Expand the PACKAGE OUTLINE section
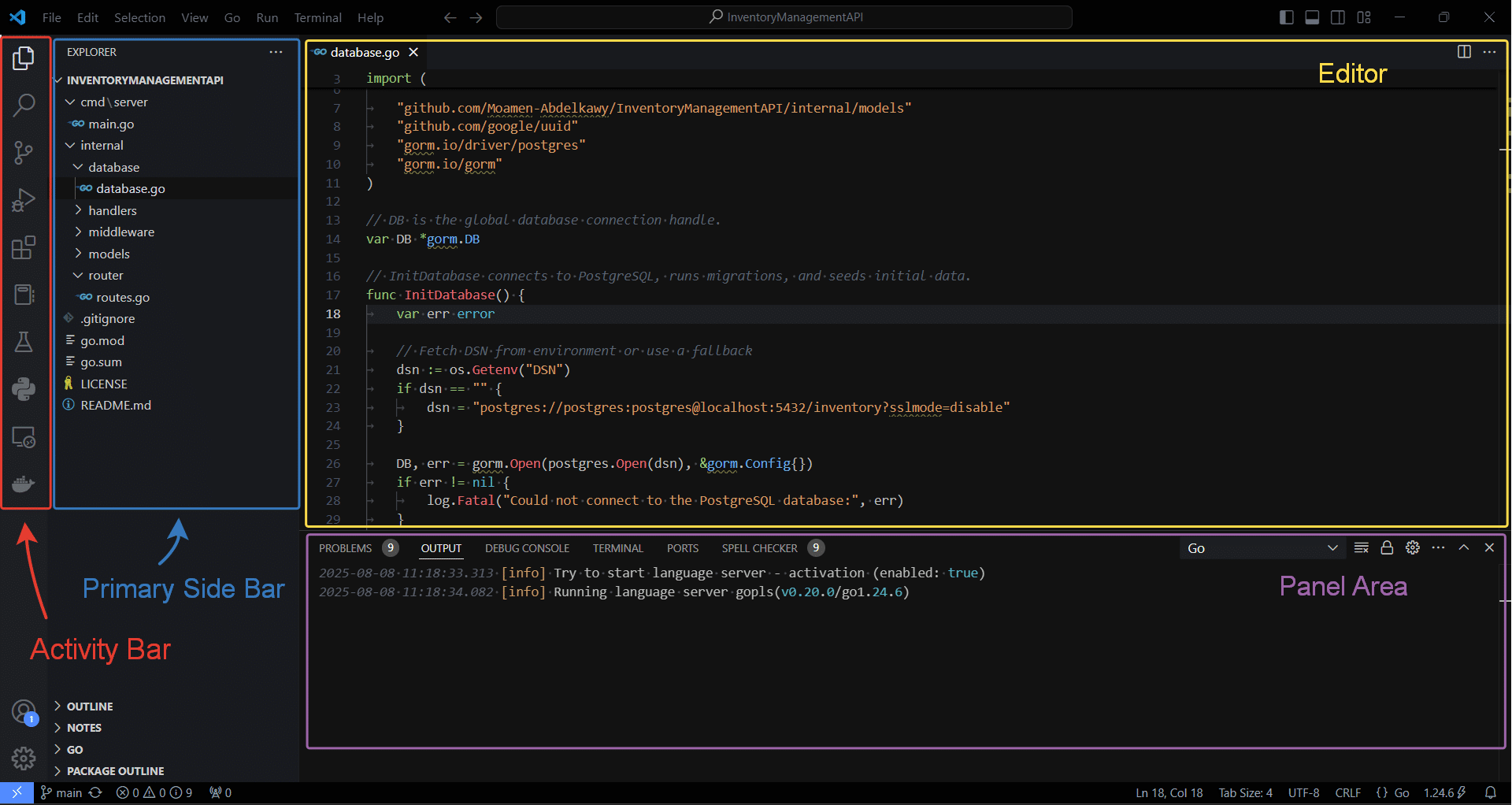The width and height of the screenshot is (1512, 805). [115, 771]
